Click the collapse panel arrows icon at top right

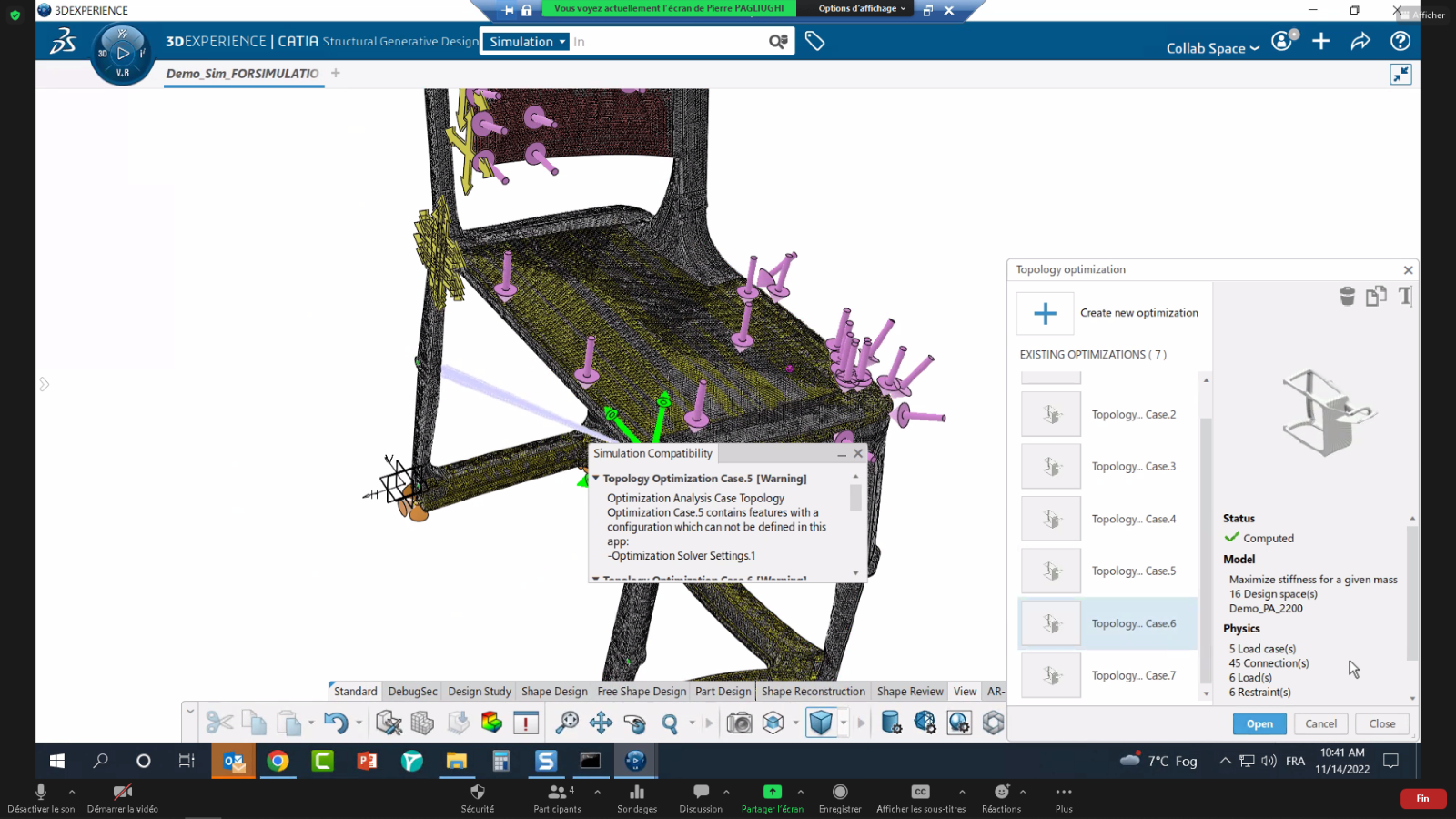coord(1400,75)
